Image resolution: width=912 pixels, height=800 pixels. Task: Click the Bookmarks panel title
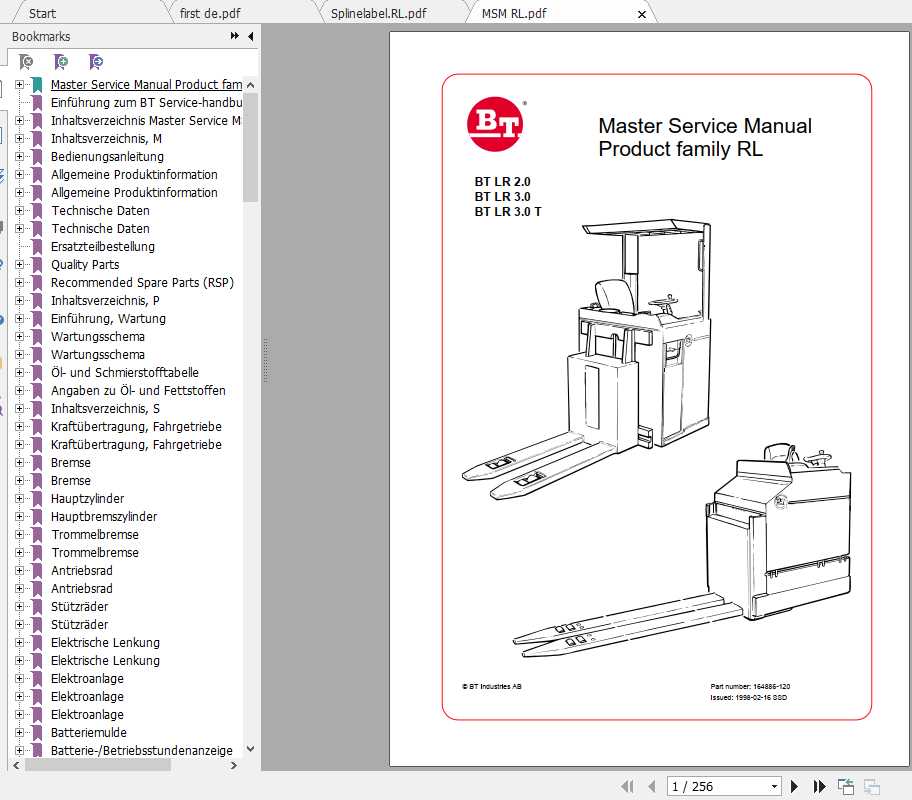(x=41, y=37)
